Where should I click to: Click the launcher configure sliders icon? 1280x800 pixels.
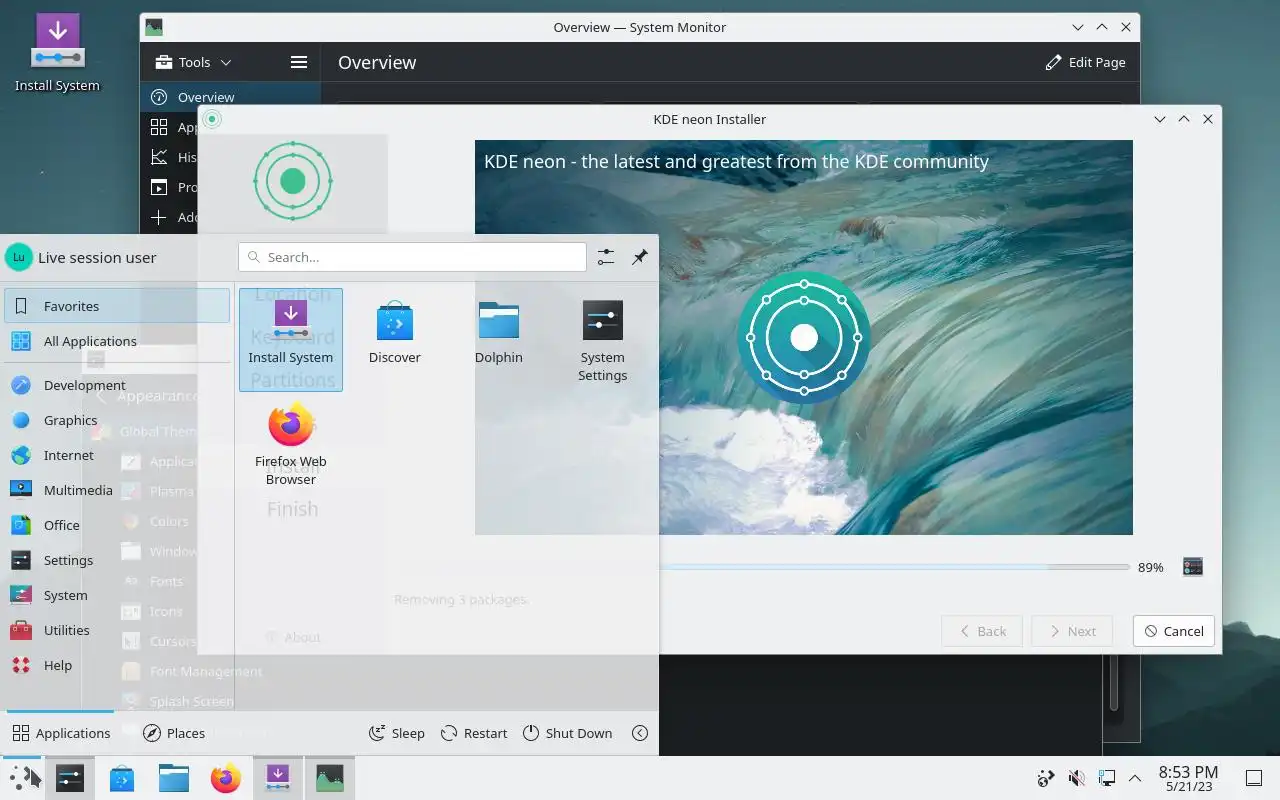click(606, 257)
